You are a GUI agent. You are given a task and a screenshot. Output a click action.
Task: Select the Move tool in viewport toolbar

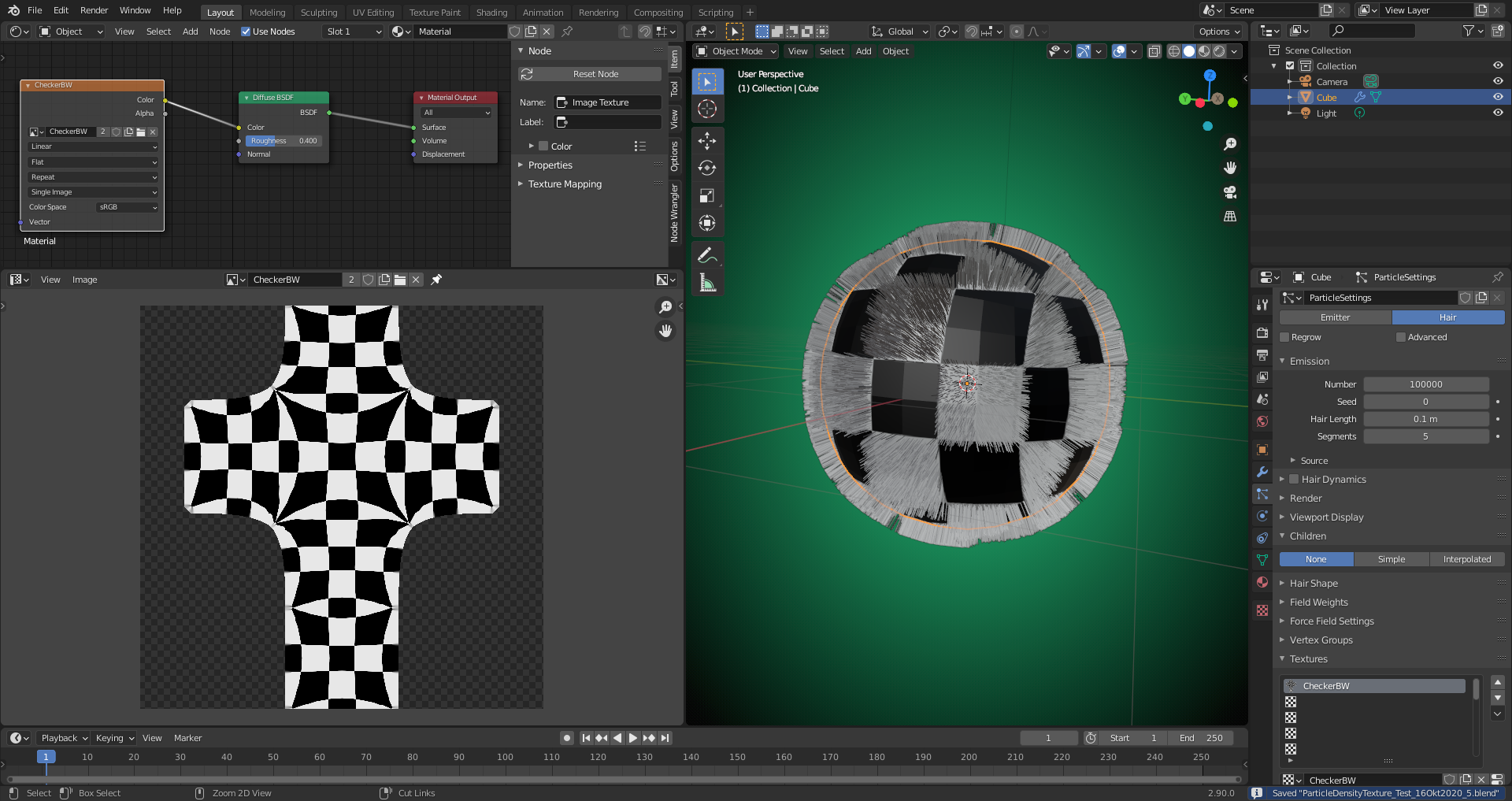(706, 141)
